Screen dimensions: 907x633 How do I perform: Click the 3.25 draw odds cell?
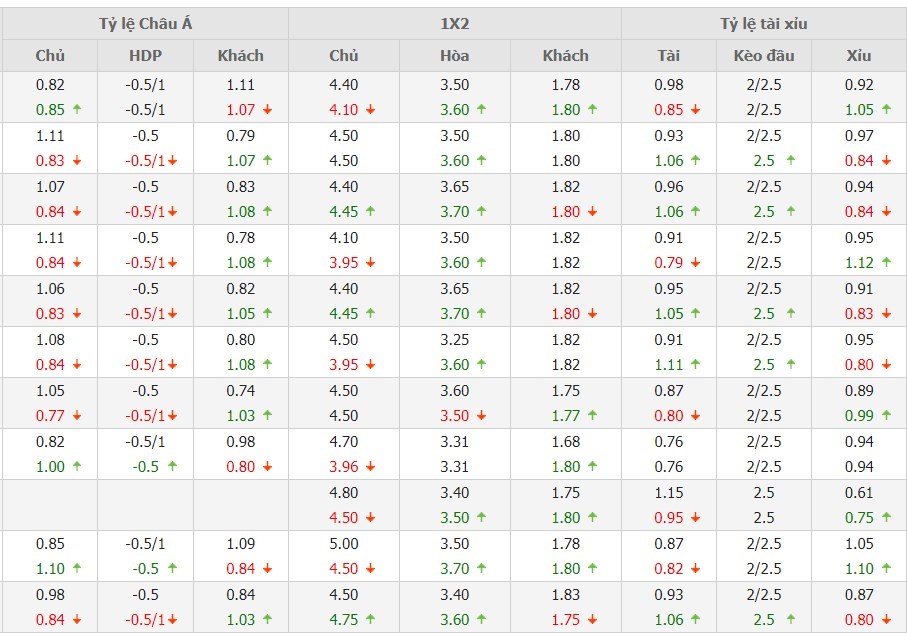(454, 340)
